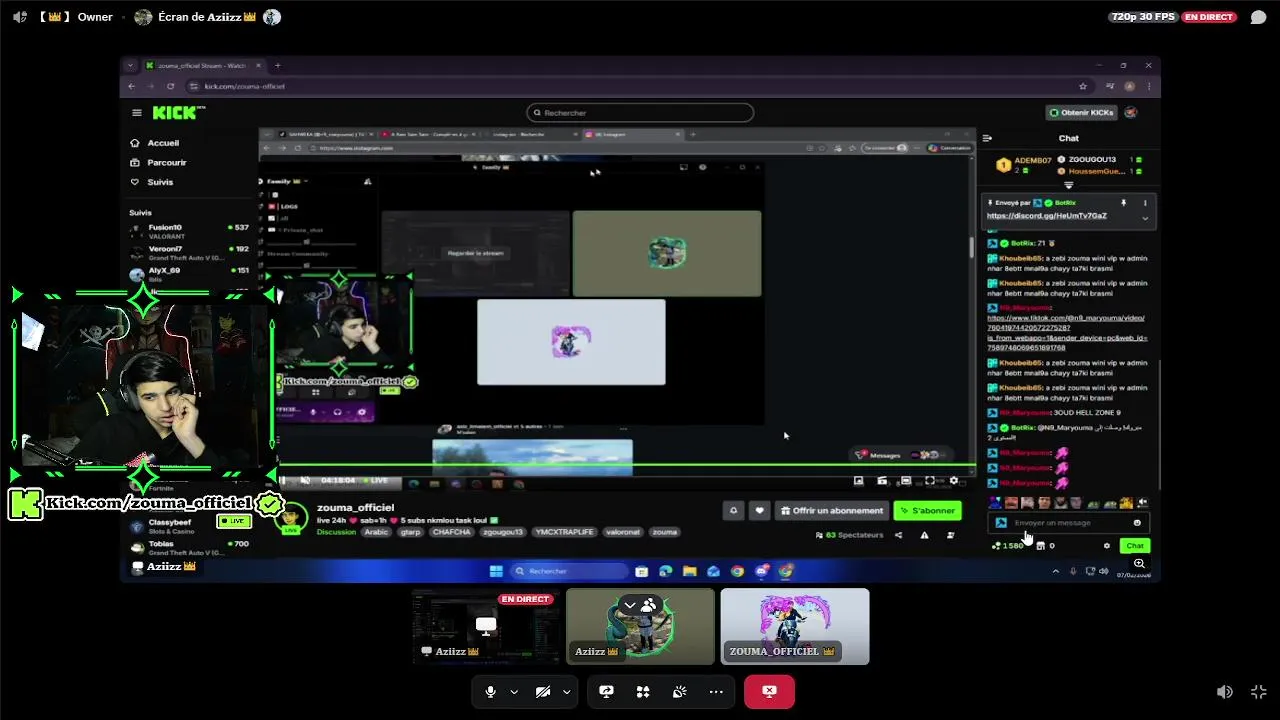
Task: Open the chat bubble icon at top right
Action: point(1258,17)
